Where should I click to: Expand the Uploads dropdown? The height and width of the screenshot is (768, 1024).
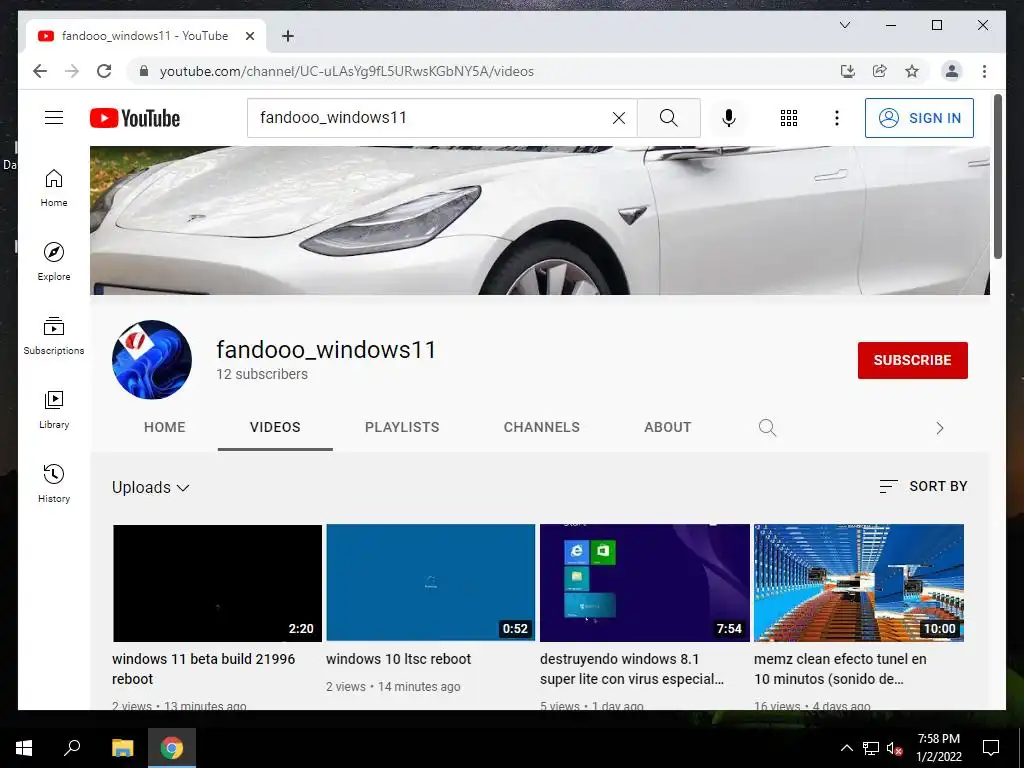(151, 488)
